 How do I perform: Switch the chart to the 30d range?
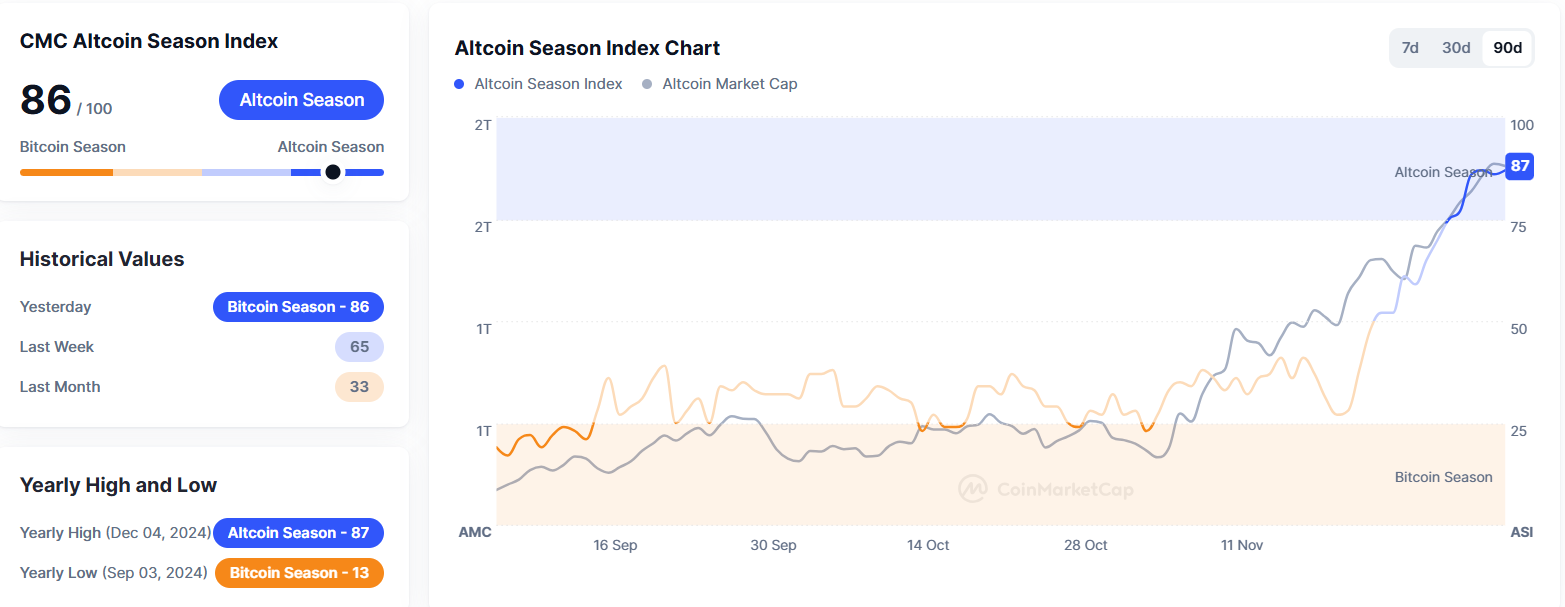(x=1456, y=48)
